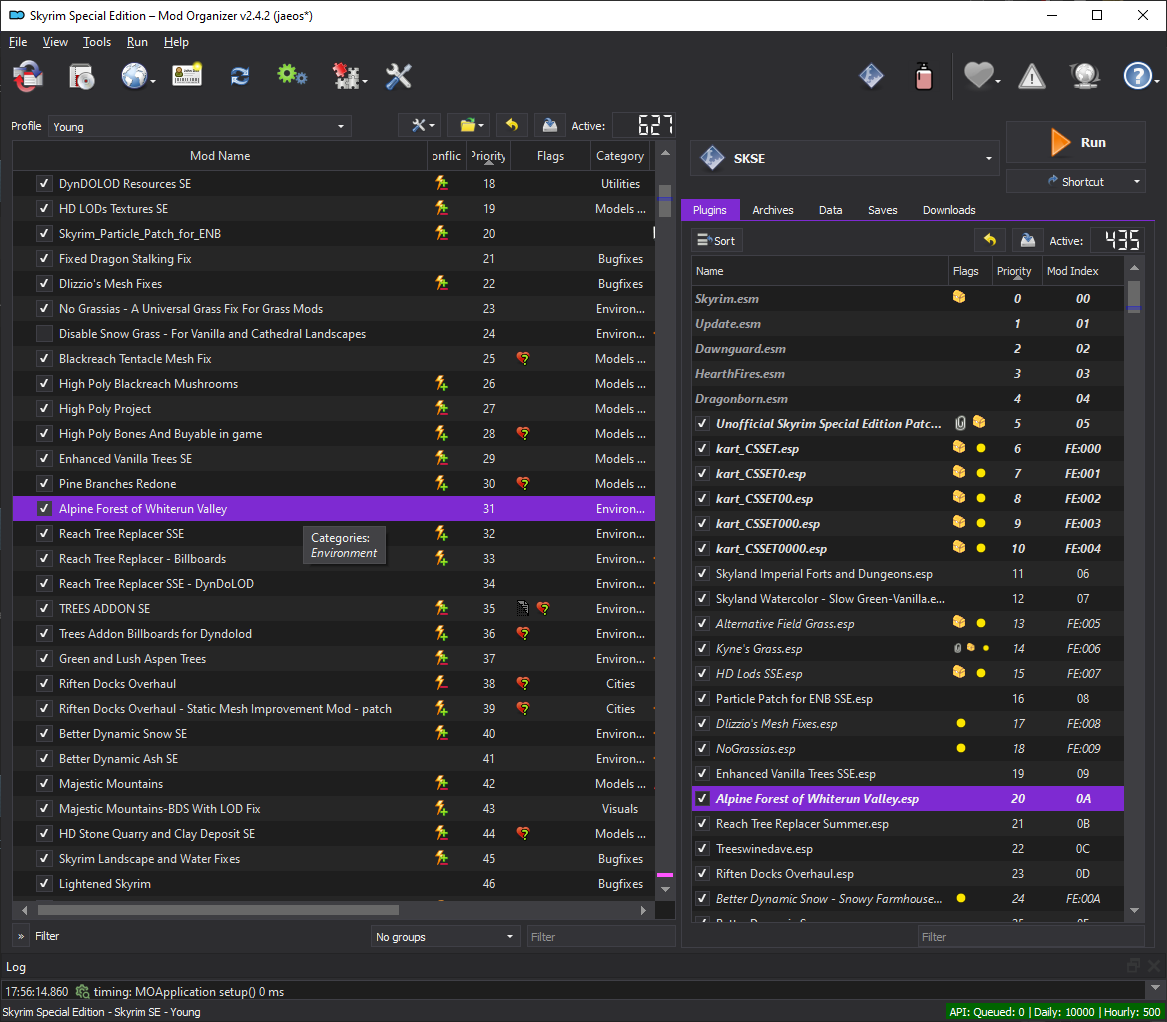This screenshot has width=1167, height=1022.
Task: Select the High Poly Project mod row
Action: coord(333,409)
